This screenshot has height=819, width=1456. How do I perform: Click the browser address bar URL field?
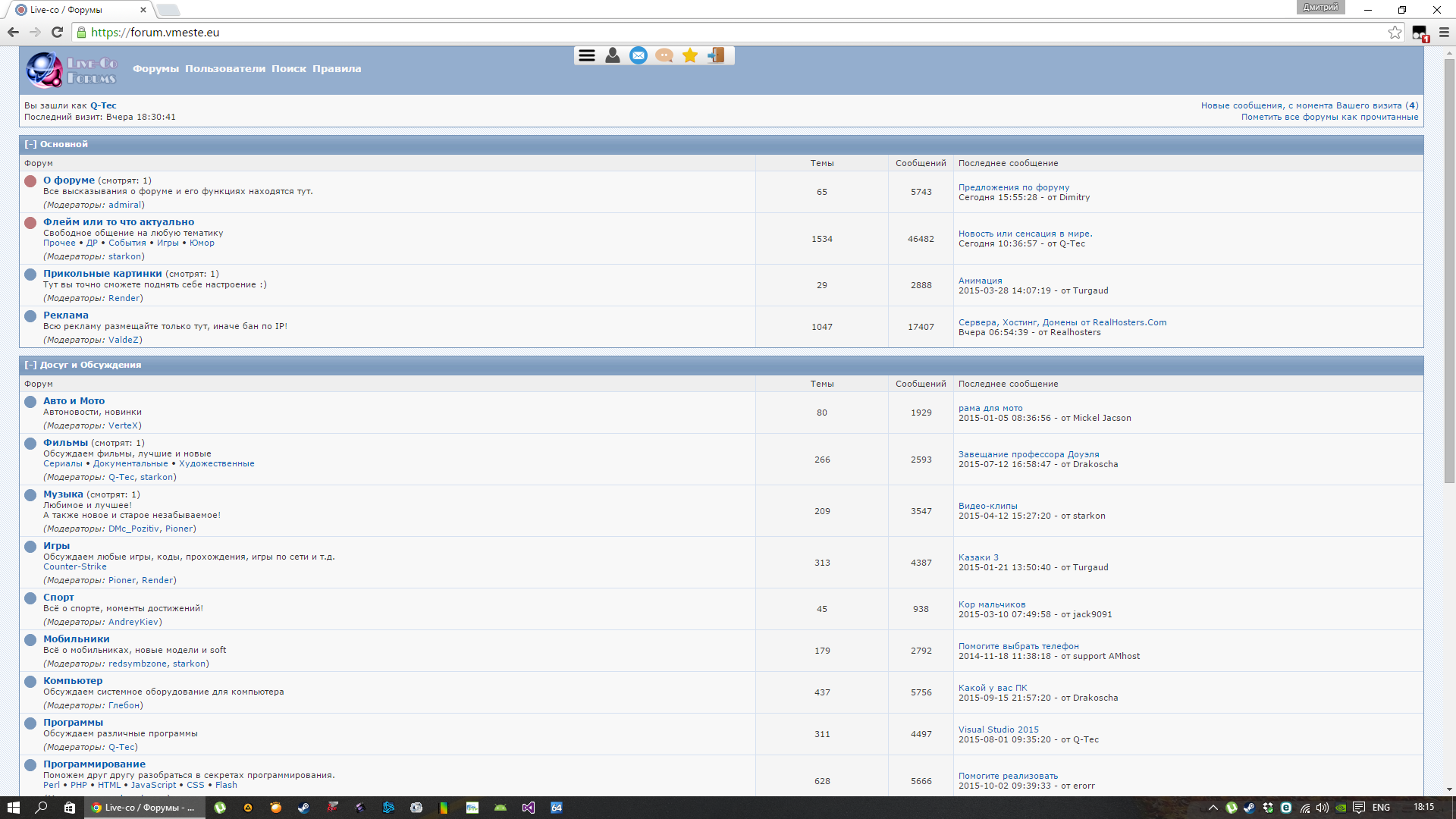[x=682, y=33]
